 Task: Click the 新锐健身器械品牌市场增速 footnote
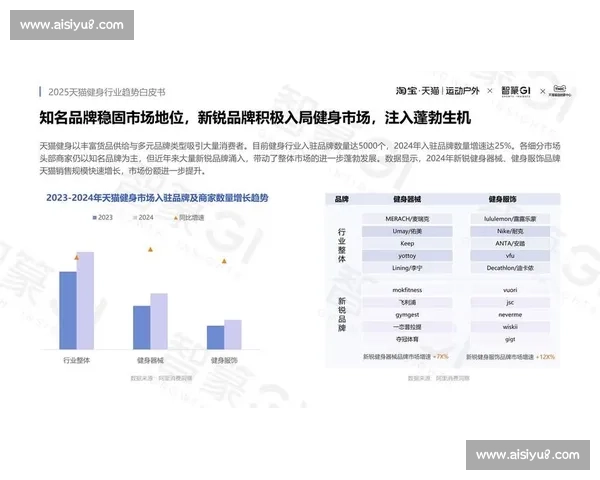point(406,356)
